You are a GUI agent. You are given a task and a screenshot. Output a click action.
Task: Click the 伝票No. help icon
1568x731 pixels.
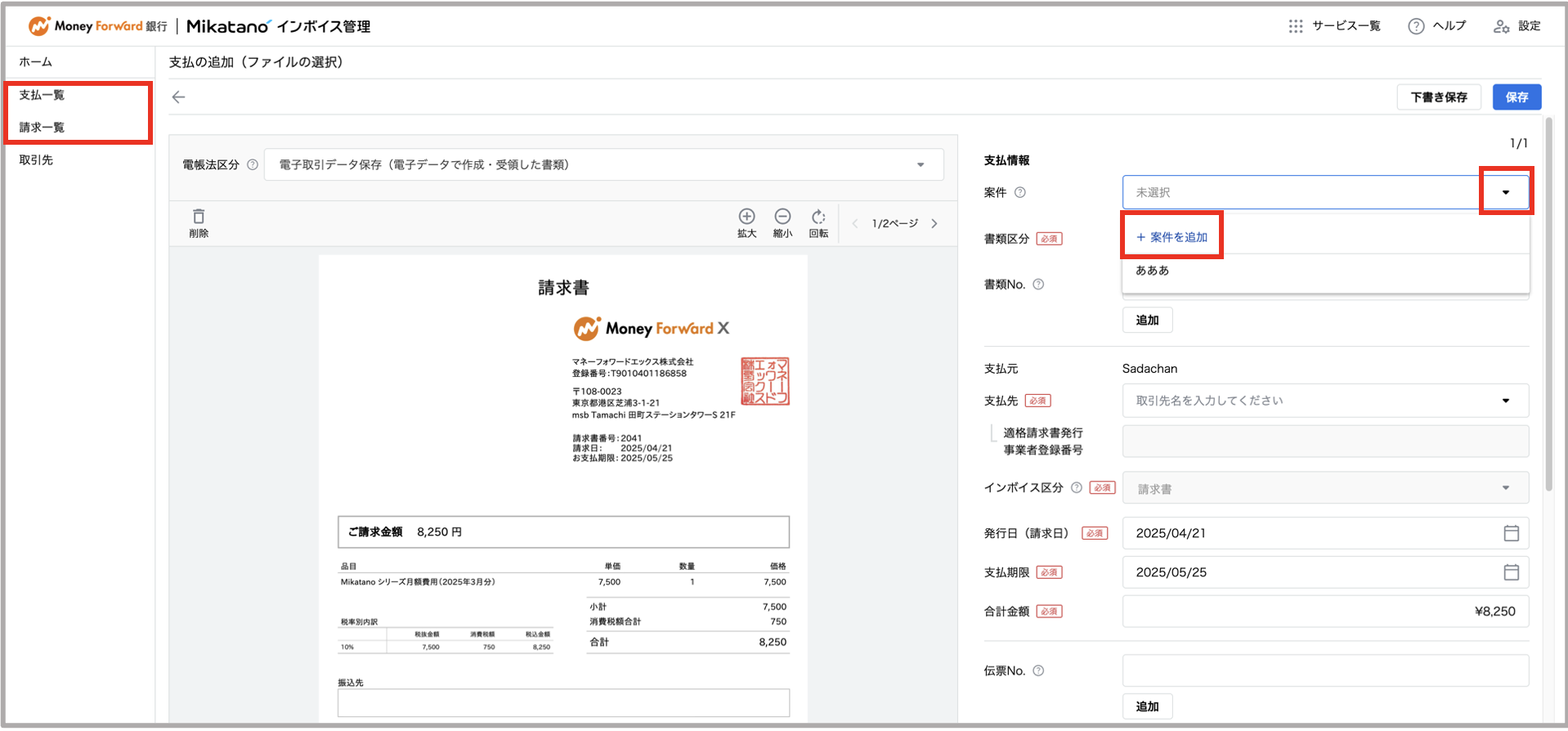tap(1038, 670)
